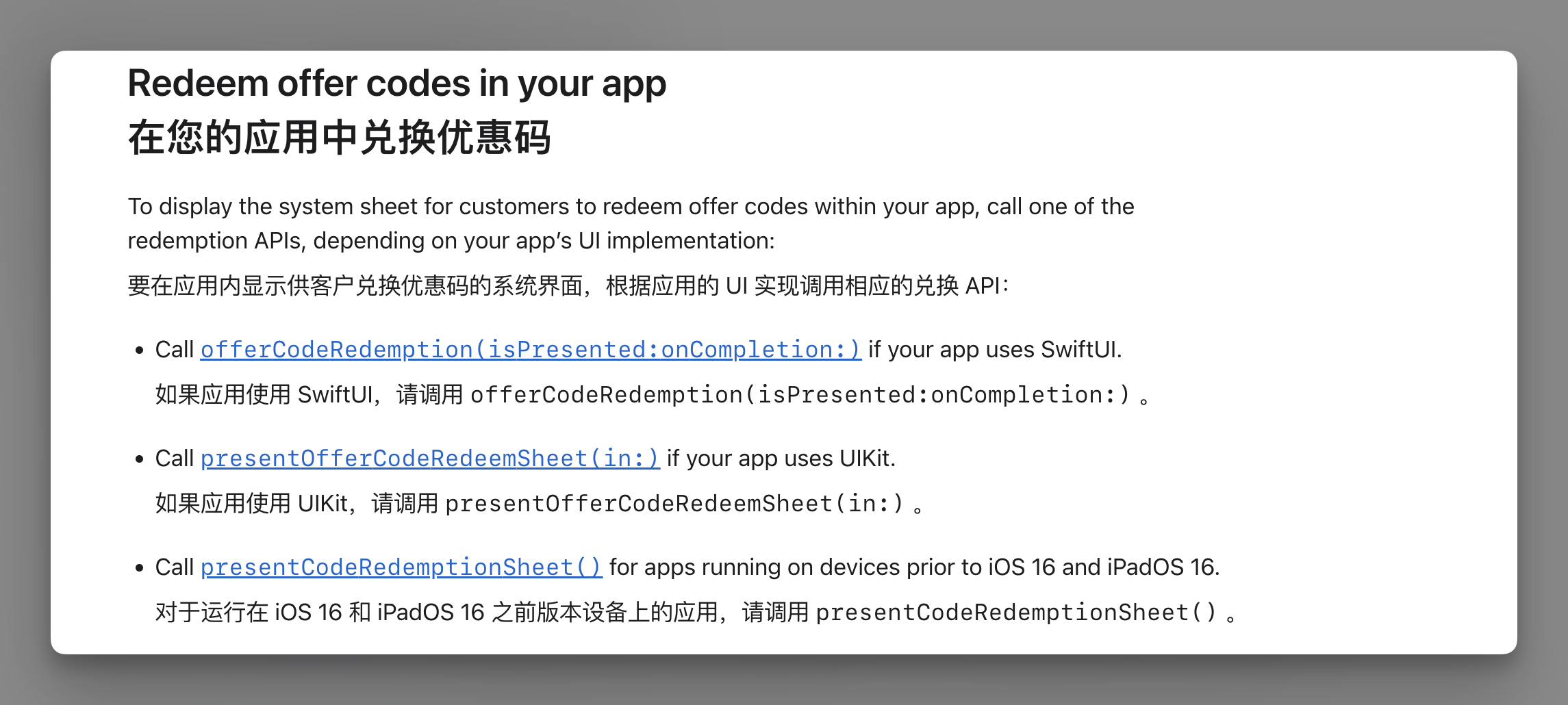Click the bullet point before the UIKit item

click(x=140, y=459)
